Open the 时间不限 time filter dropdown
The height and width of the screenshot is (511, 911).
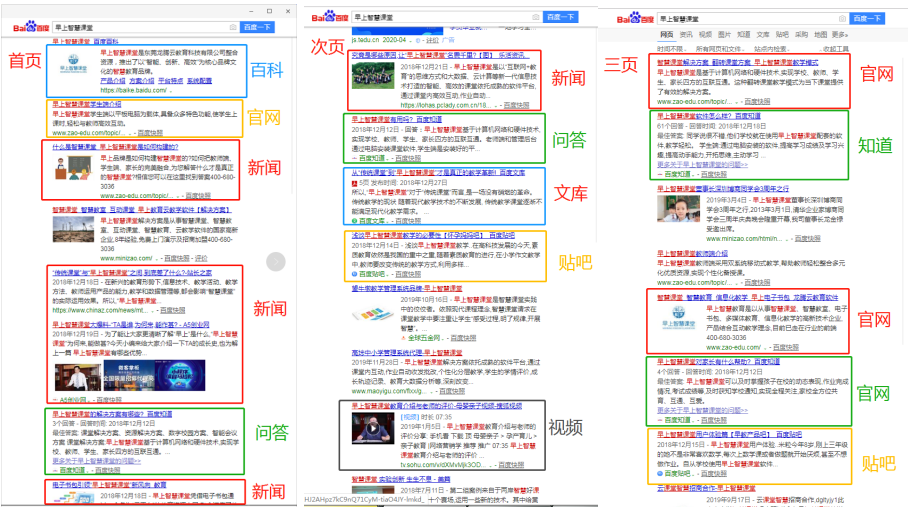tap(671, 49)
